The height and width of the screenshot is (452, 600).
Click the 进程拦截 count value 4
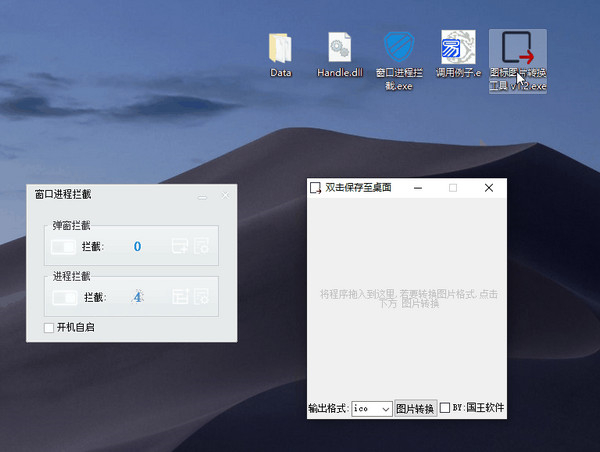(137, 297)
